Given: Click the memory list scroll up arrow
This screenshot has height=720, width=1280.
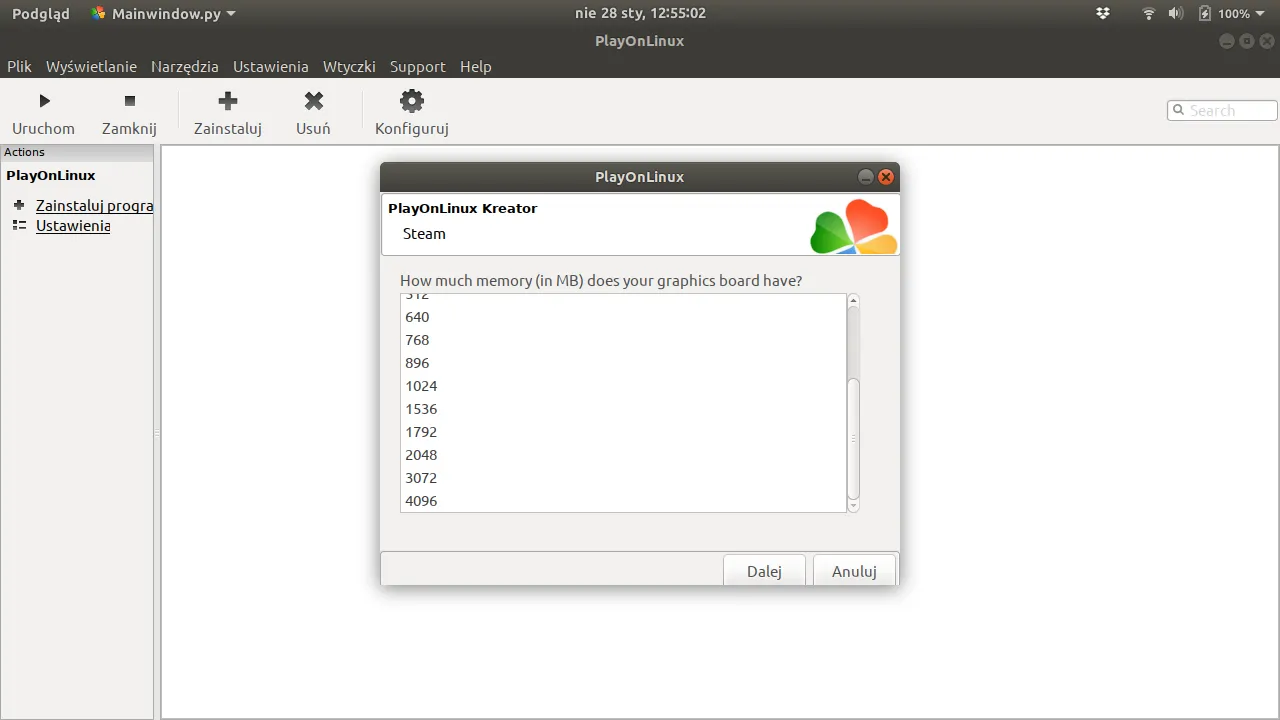Looking at the screenshot, I should pos(853,300).
